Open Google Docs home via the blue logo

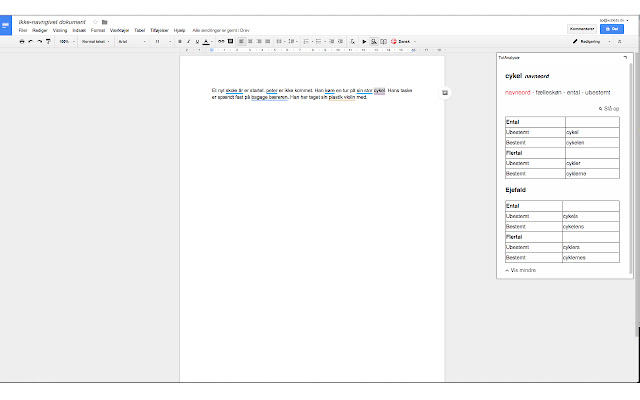click(x=8, y=26)
